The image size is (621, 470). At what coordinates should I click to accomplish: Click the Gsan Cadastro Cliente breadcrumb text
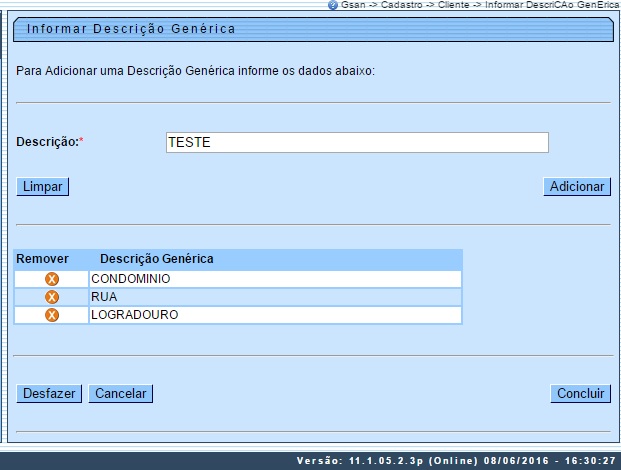[480, 5]
